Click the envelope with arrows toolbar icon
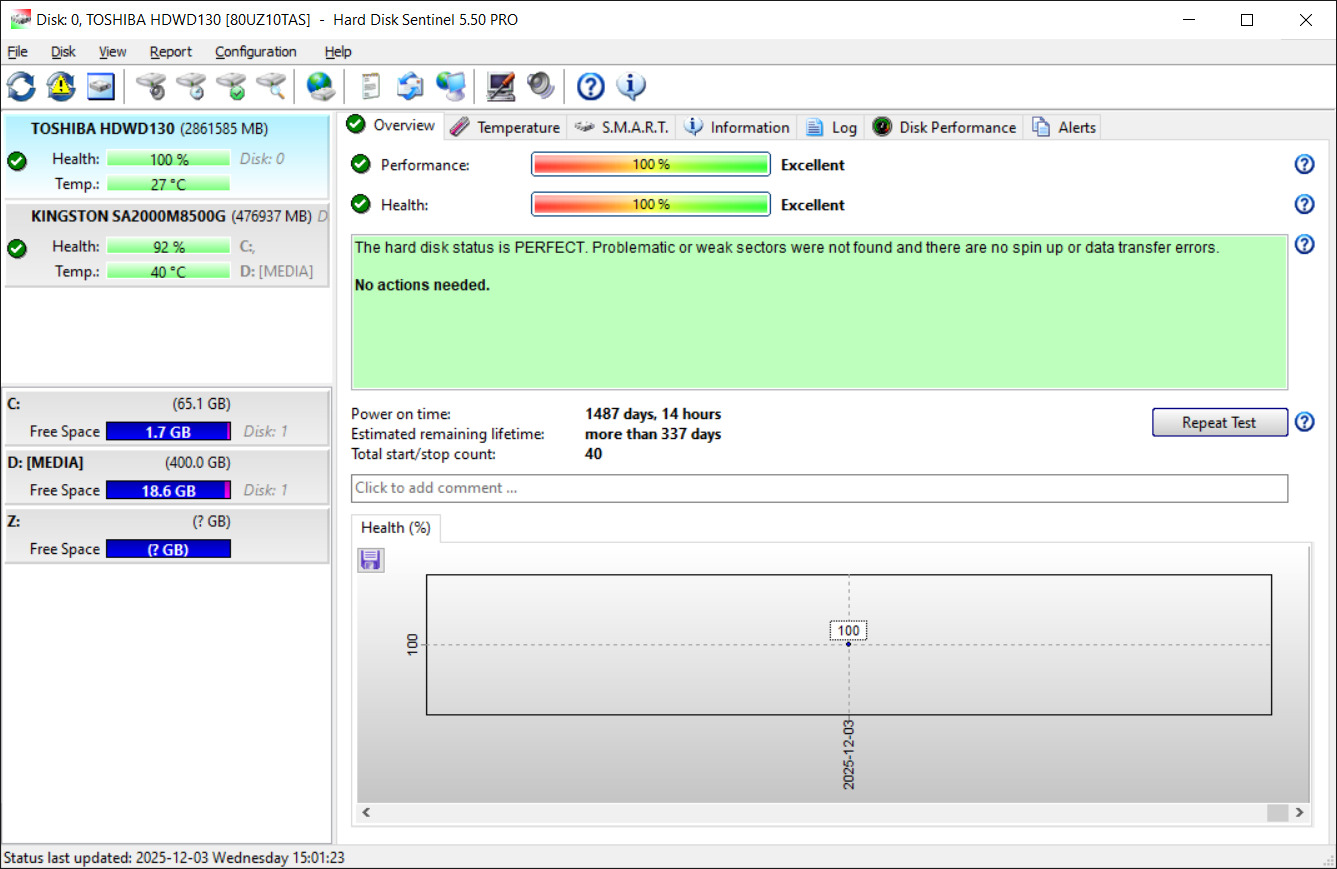The height and width of the screenshot is (869, 1337). click(410, 87)
